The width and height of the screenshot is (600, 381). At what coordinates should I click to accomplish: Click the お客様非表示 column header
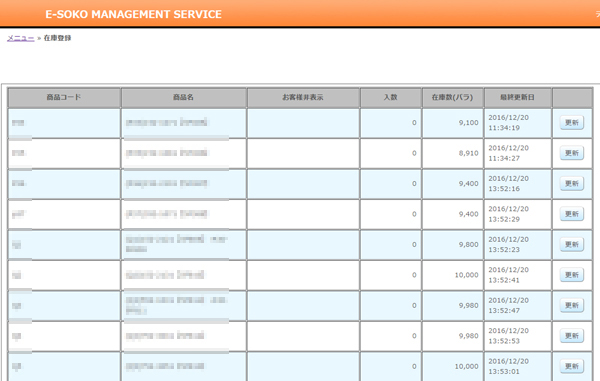[x=303, y=98]
